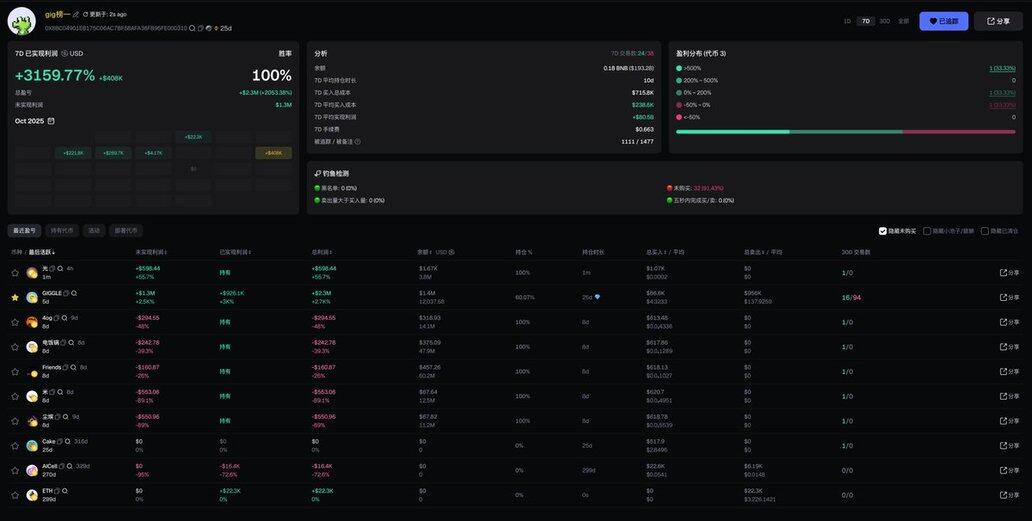Switch to the 持有代币 tab
The width and height of the screenshot is (1032, 521).
[x=62, y=231]
